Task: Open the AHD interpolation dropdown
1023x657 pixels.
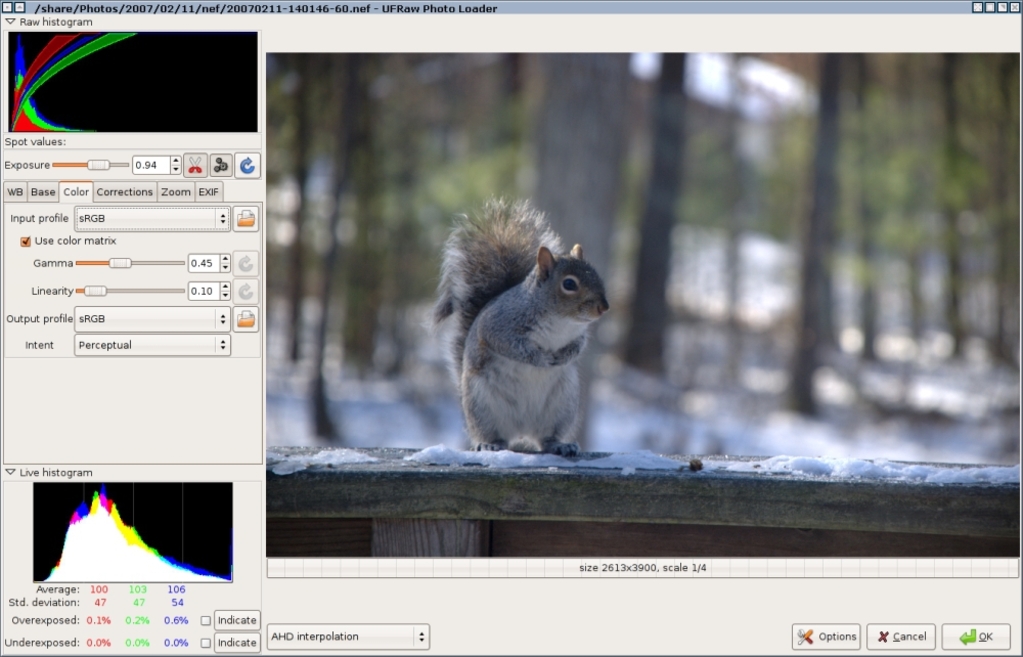Action: [348, 636]
